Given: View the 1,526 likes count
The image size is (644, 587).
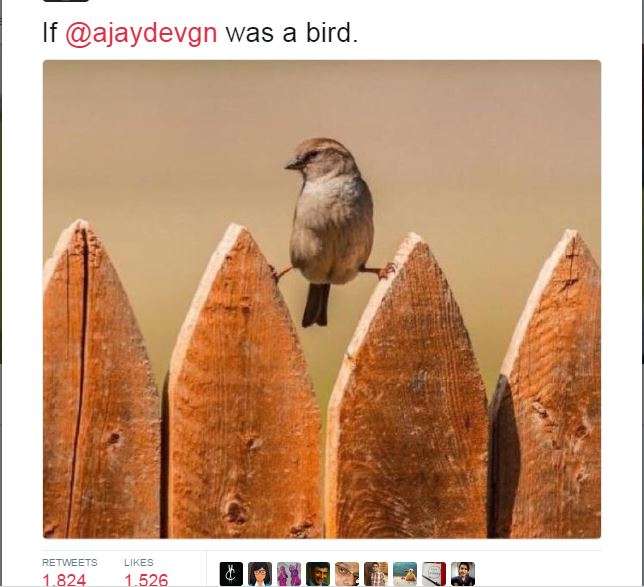Looking at the screenshot, I should pos(146,580).
